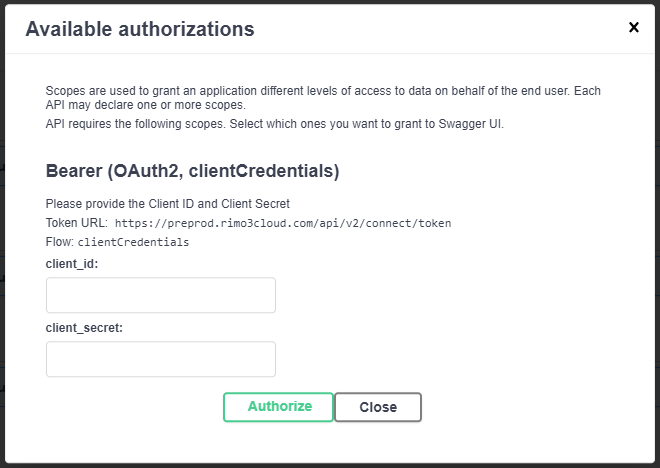Focus the client_secret text box
The width and height of the screenshot is (660, 468).
tap(160, 359)
